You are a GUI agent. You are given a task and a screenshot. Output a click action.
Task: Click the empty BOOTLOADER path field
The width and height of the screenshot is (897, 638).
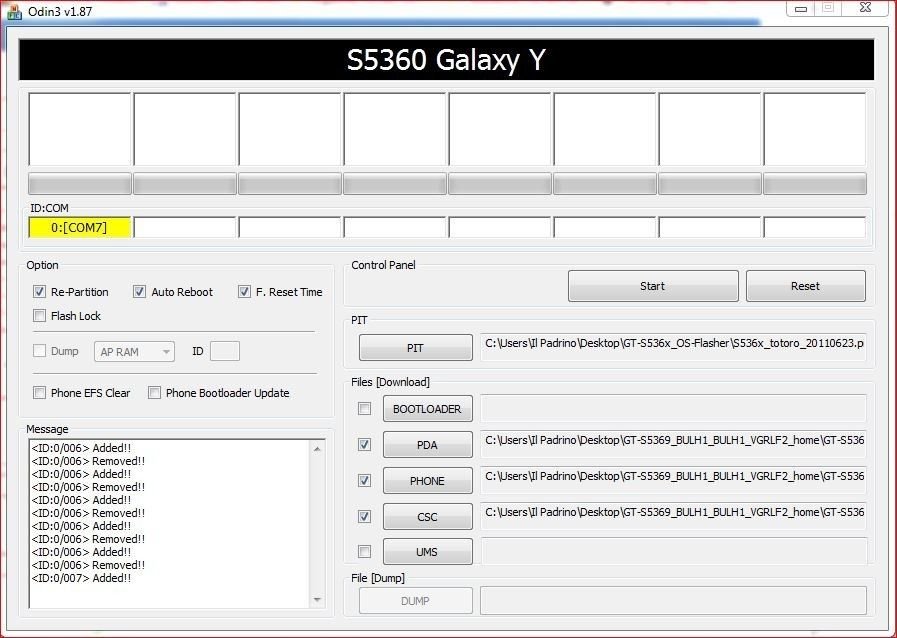point(673,408)
